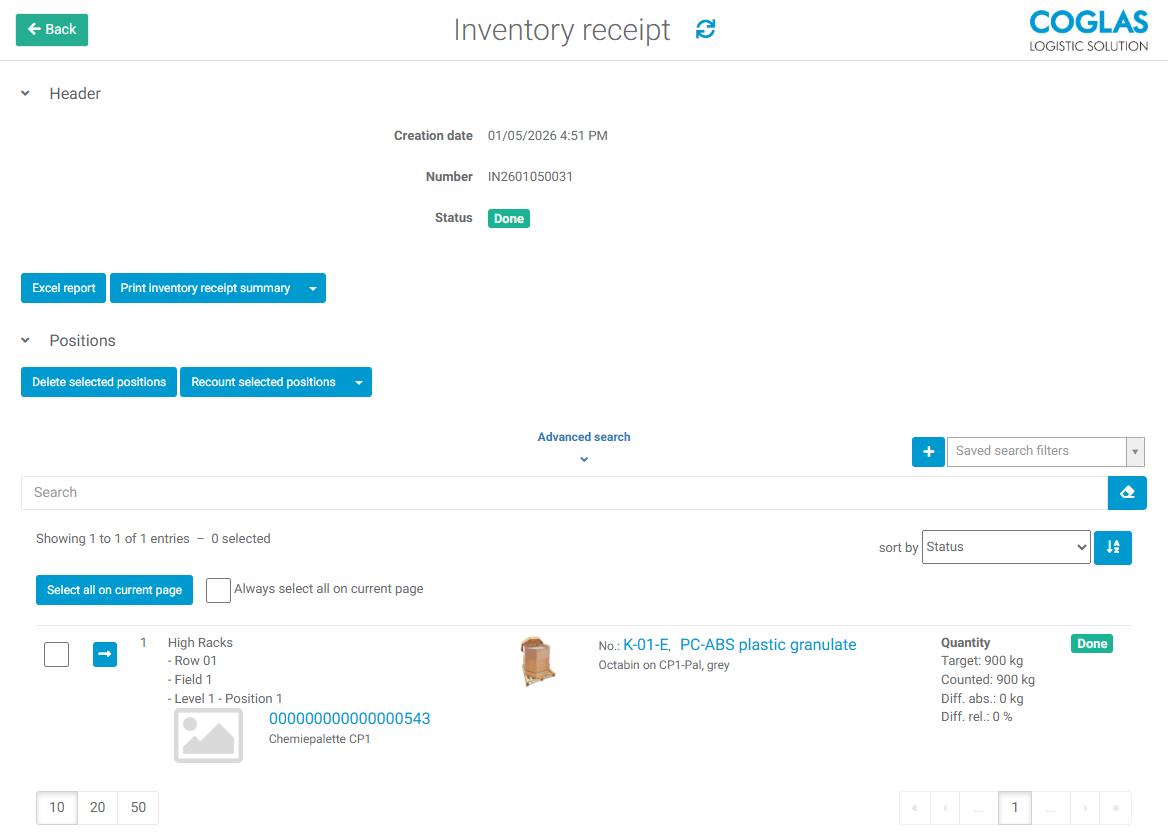Enable Always select all on current page
This screenshot has width=1168, height=840.
tap(218, 590)
